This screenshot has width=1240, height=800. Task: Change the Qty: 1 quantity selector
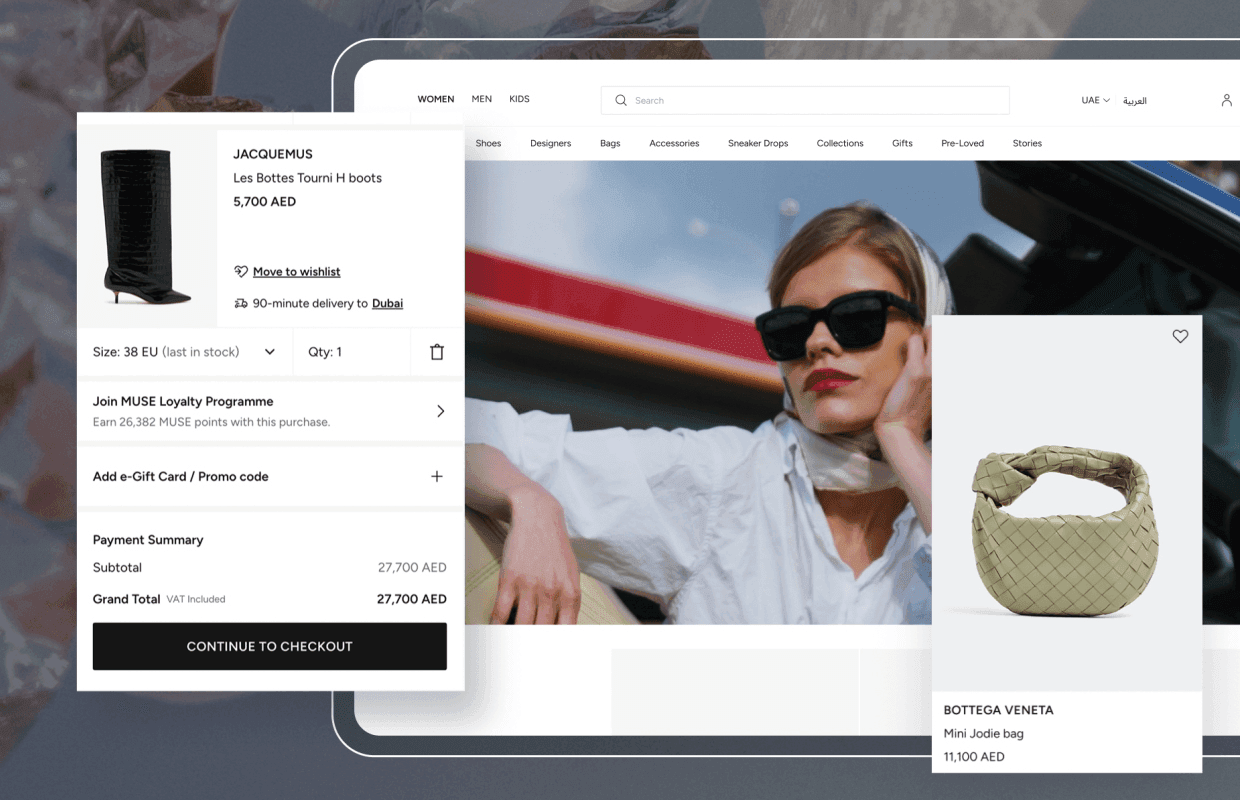325,352
